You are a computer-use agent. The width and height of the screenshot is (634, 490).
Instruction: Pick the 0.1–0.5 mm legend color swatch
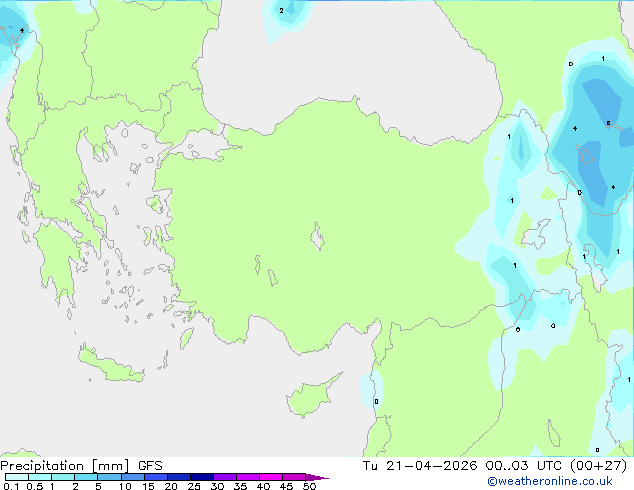(17, 477)
